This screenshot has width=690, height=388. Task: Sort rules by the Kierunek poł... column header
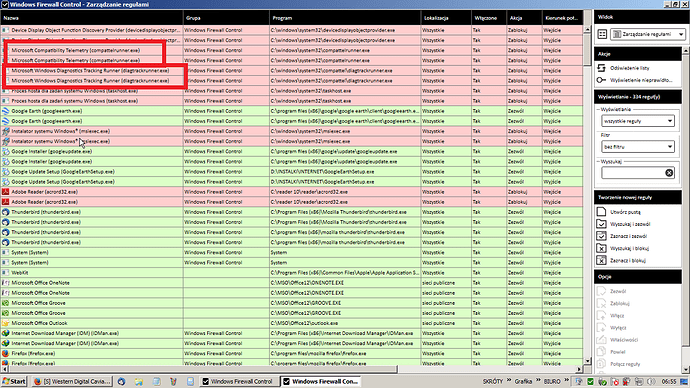coord(563,18)
